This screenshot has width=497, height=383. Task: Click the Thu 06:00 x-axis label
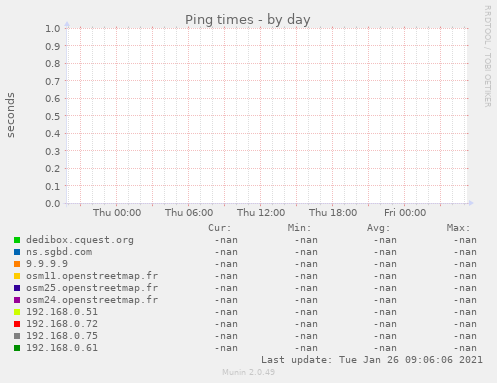point(189,213)
